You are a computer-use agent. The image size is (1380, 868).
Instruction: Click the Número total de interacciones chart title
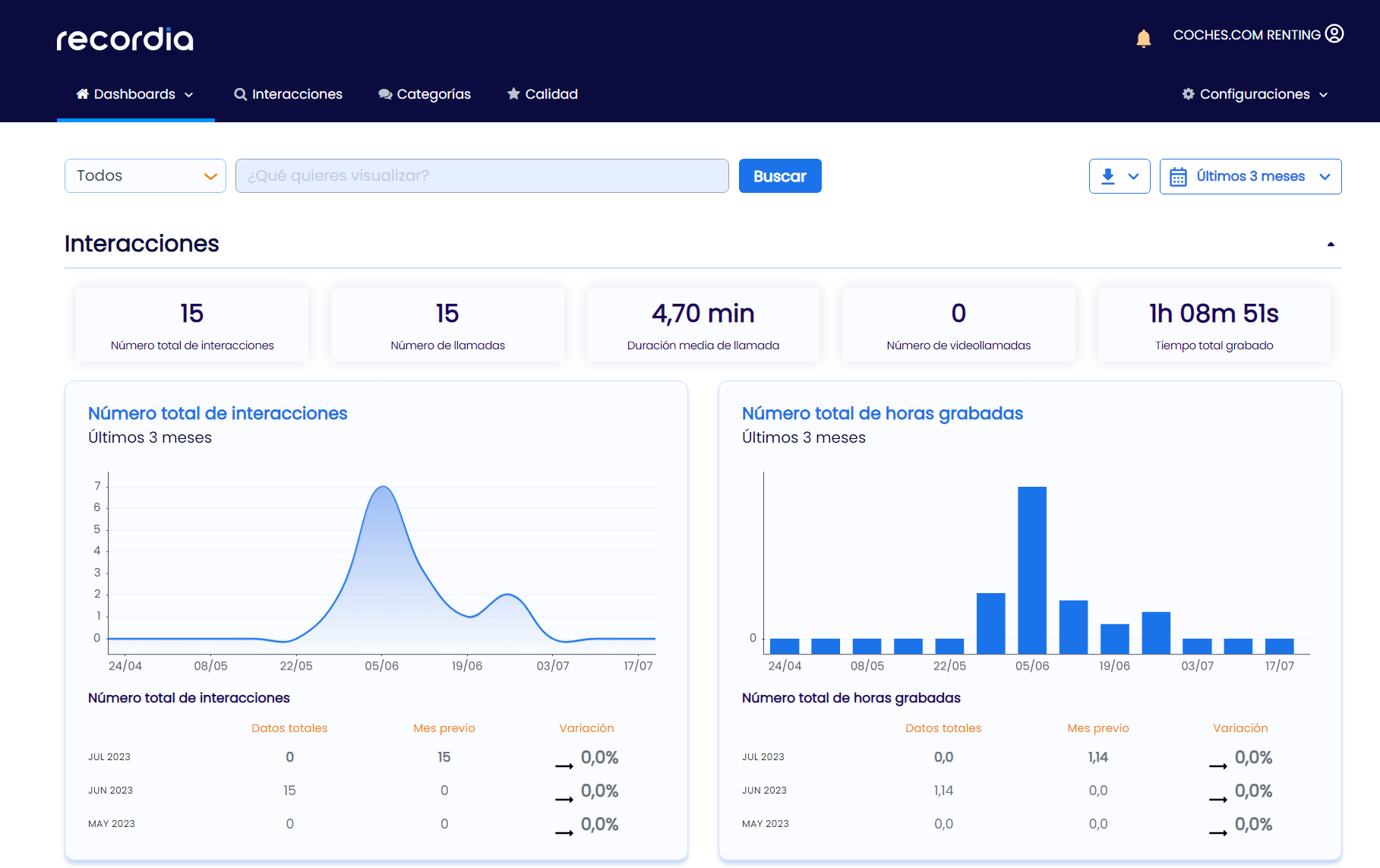217,413
